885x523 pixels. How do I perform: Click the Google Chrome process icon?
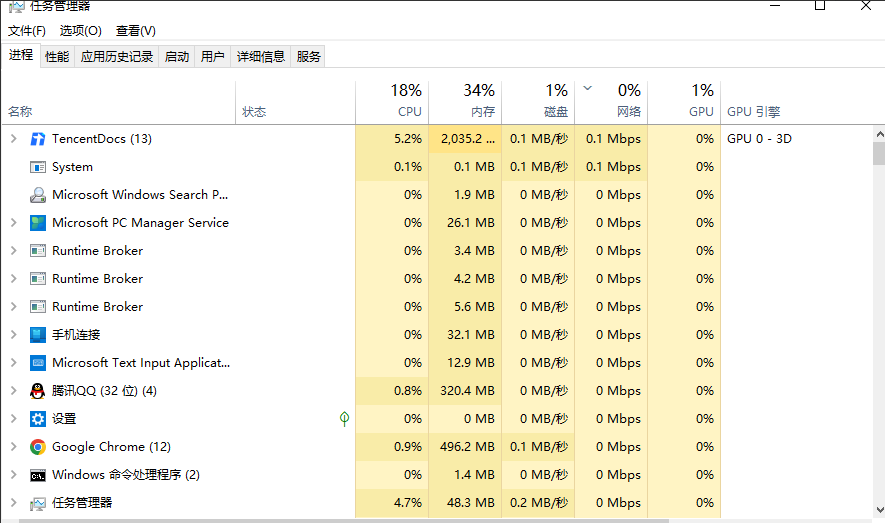pyautogui.click(x=38, y=447)
